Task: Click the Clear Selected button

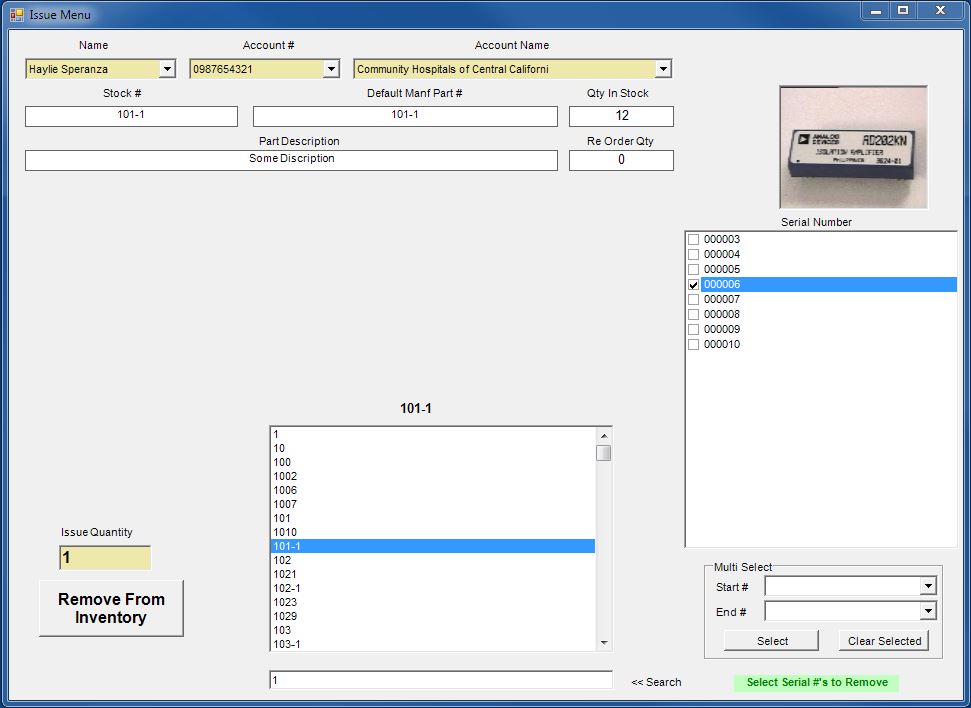Action: point(884,641)
